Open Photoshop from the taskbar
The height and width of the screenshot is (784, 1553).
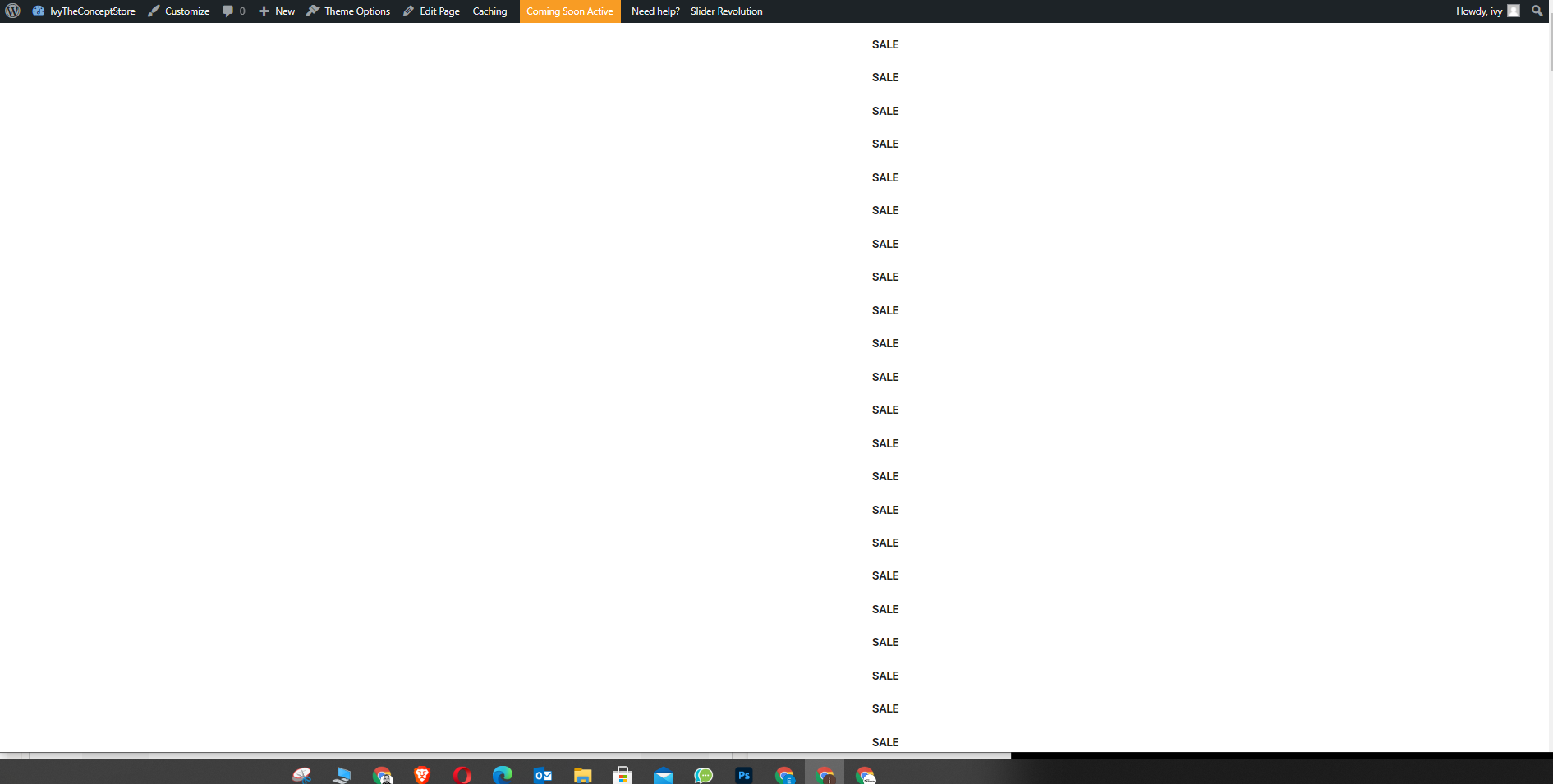click(x=744, y=775)
